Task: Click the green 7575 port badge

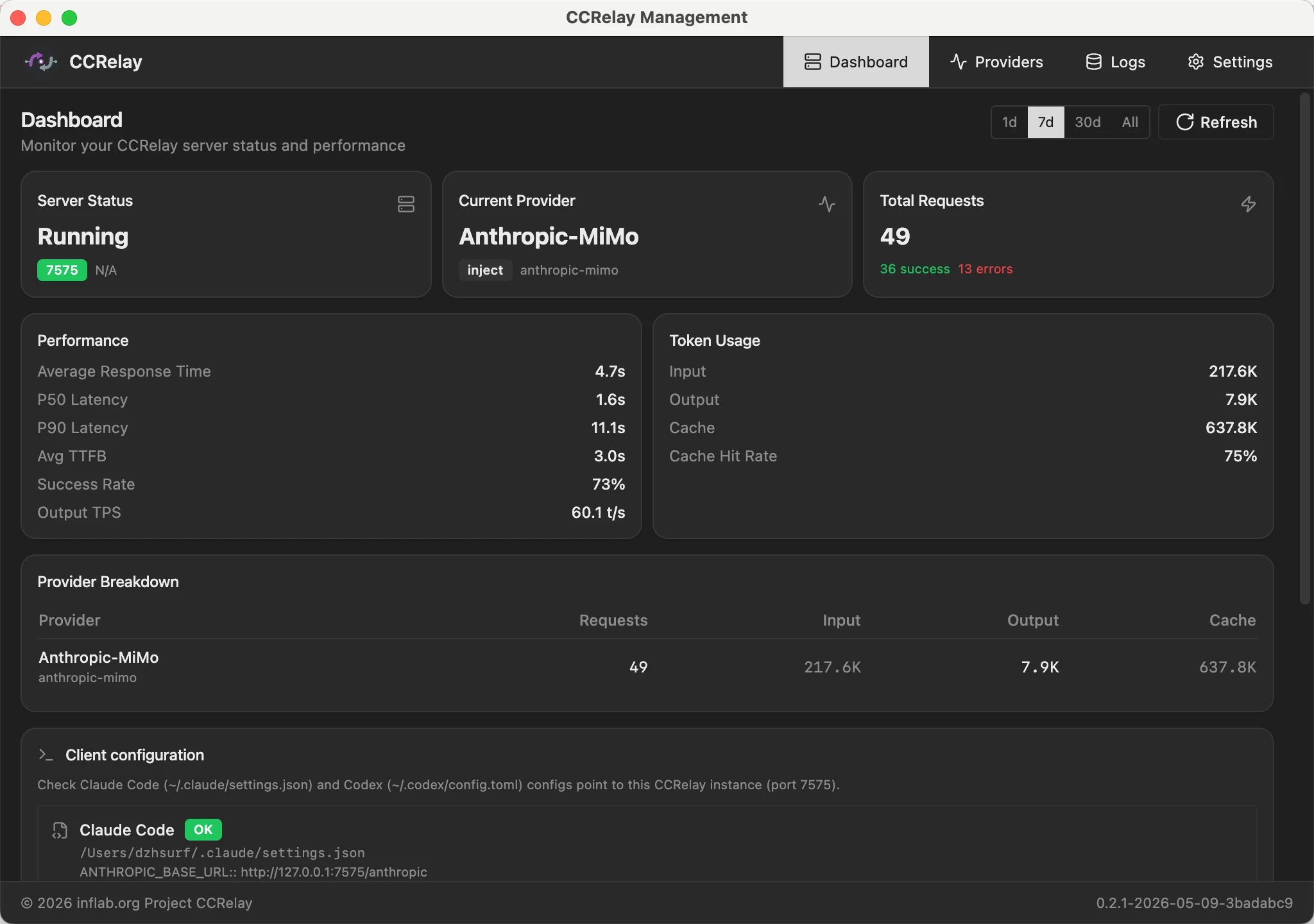Action: pos(62,270)
